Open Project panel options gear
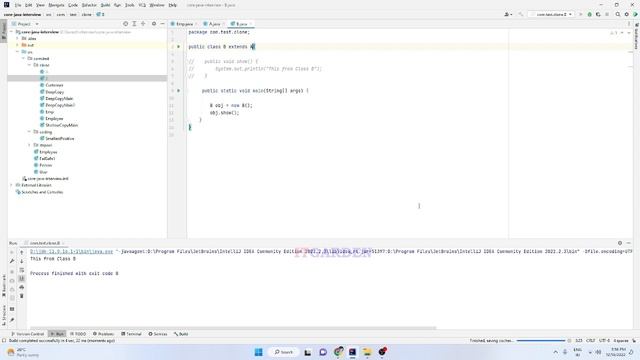640x360 pixels. (x=154, y=24)
